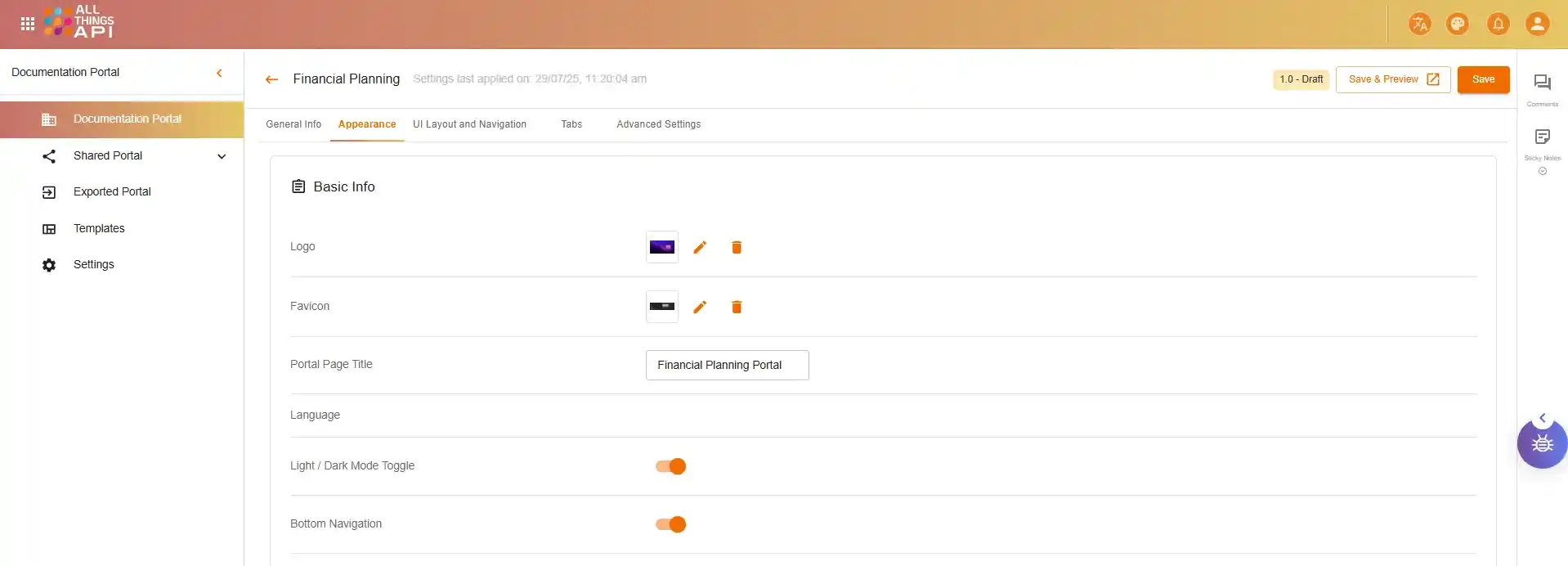Edit the Logo with pencil icon
This screenshot has height=566, width=1568.
[x=700, y=247]
